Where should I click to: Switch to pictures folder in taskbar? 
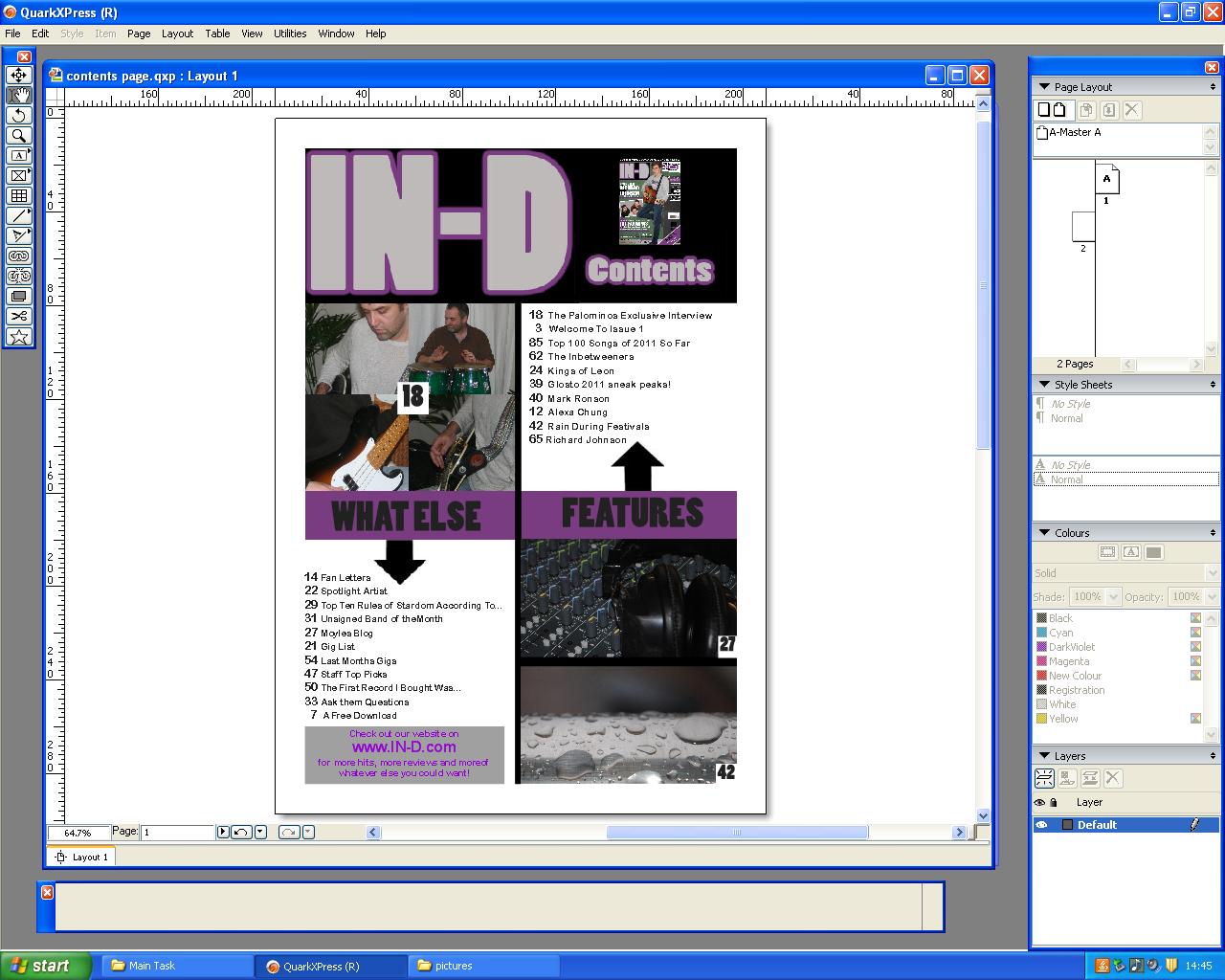(484, 966)
